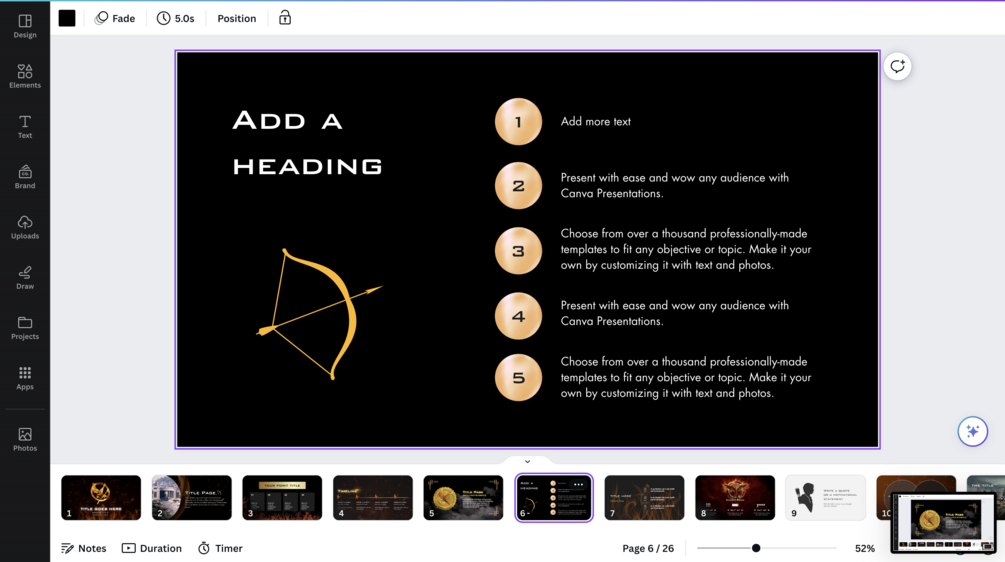The image size is (1005, 562).
Task: Select the Draw tool
Action: pos(25,277)
